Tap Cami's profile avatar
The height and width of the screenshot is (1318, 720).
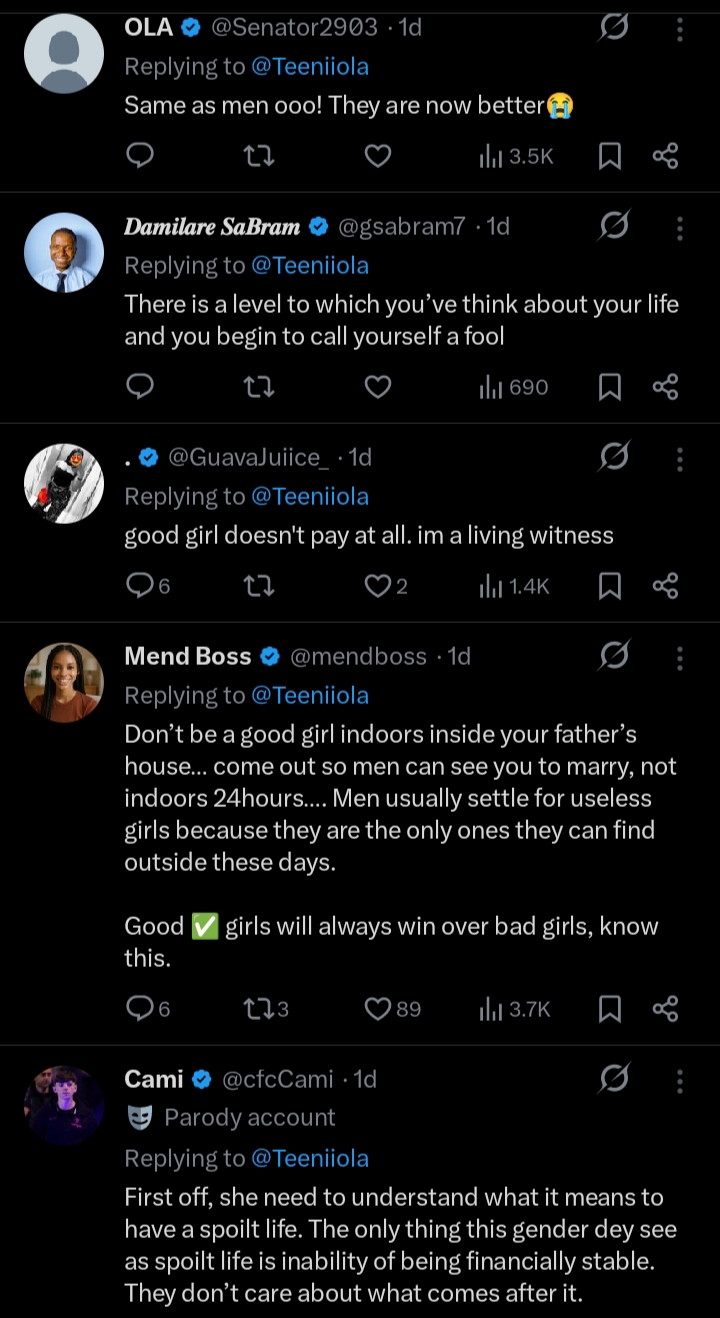[64, 1105]
